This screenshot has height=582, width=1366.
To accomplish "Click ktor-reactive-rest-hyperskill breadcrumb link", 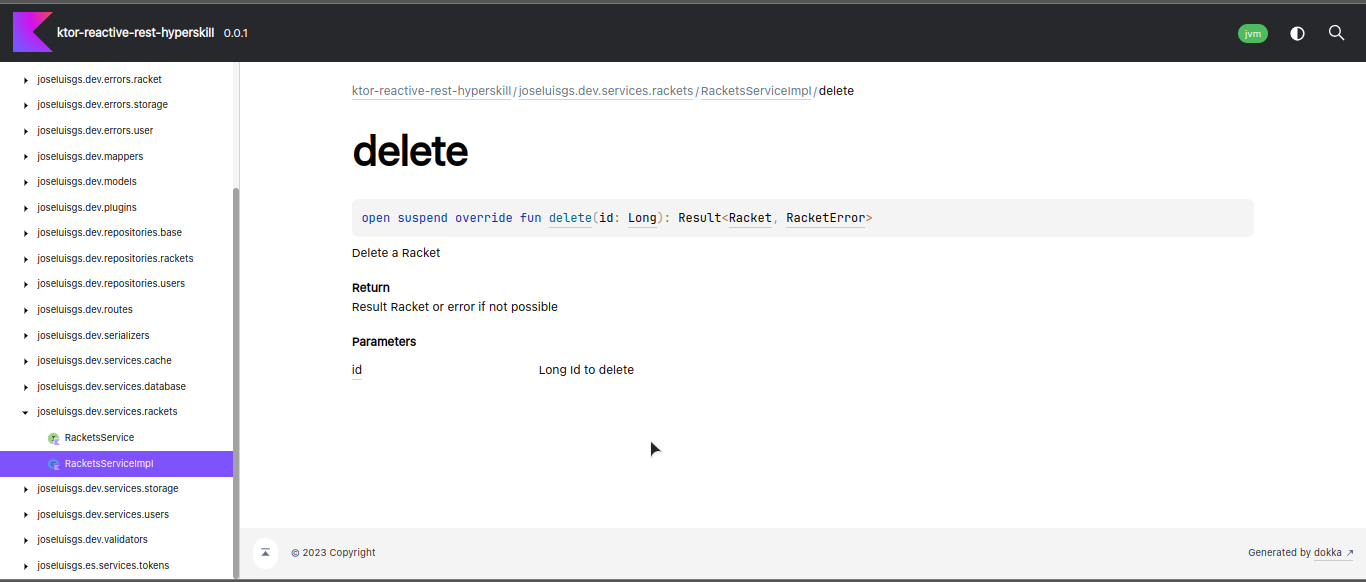I will [x=432, y=91].
